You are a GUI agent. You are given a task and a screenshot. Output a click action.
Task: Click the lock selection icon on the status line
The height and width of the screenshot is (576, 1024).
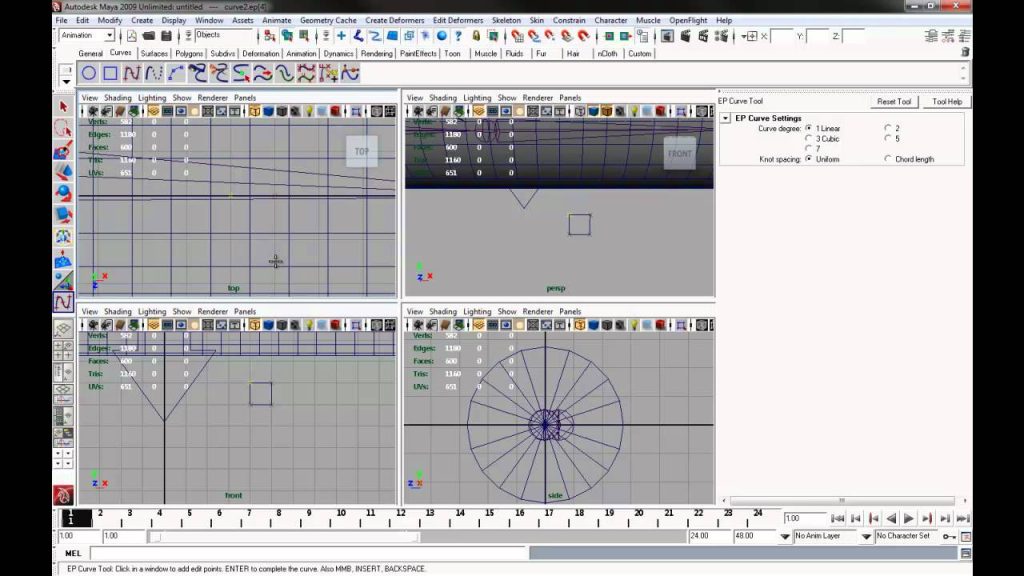tap(476, 36)
